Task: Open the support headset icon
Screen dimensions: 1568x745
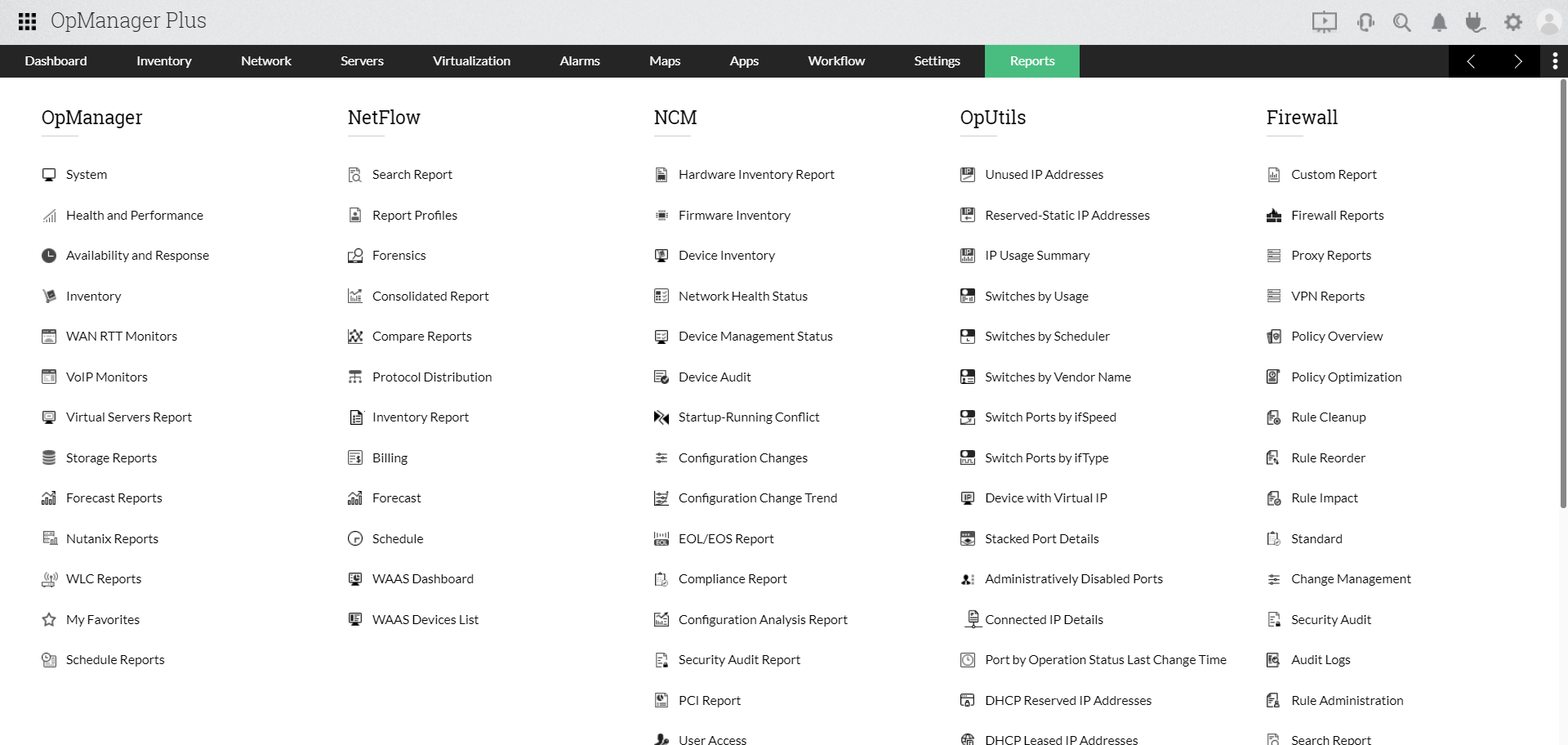Action: pyautogui.click(x=1364, y=22)
